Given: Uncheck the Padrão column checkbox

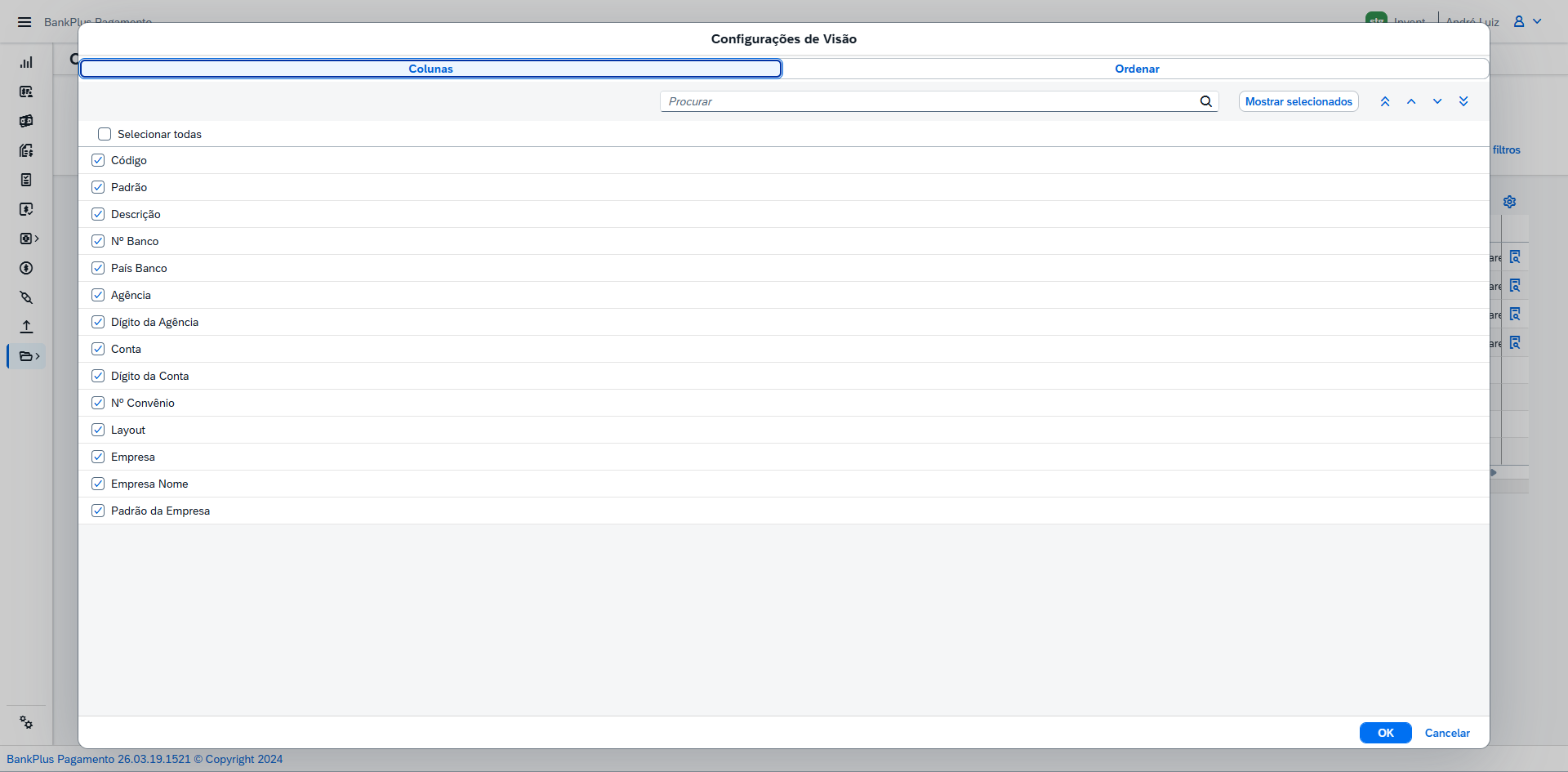Looking at the screenshot, I should click(x=98, y=187).
